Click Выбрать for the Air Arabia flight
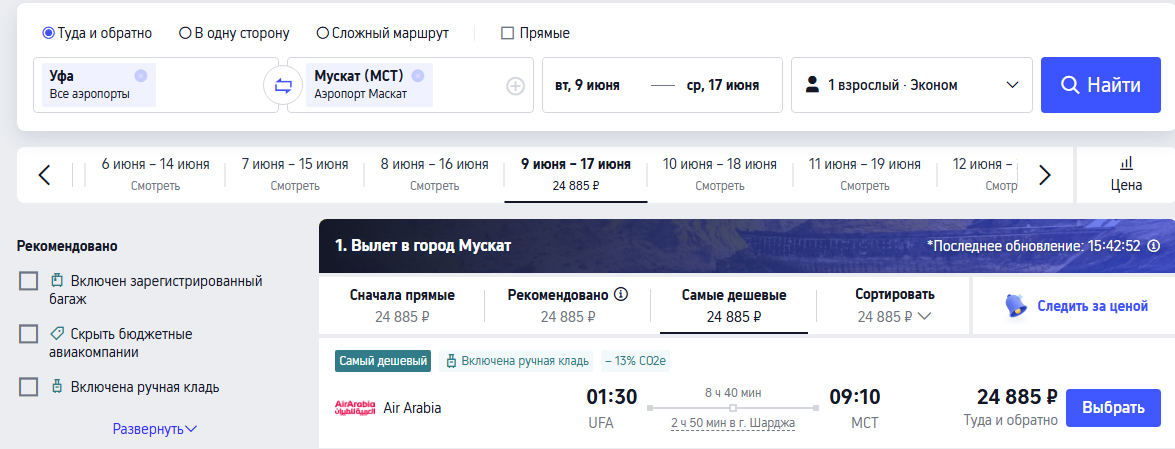The width and height of the screenshot is (1175, 449). point(1113,408)
